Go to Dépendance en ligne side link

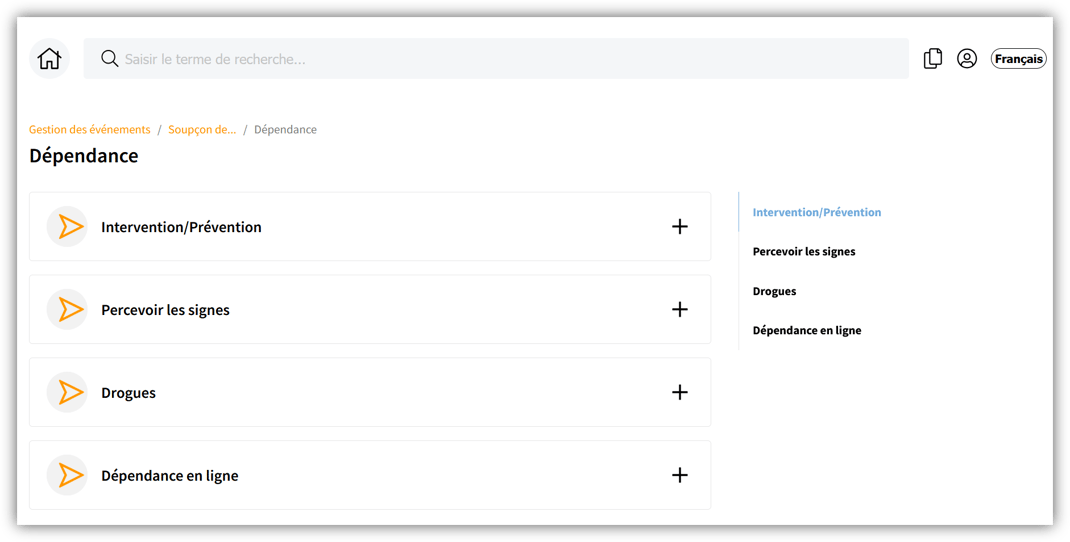(x=807, y=330)
